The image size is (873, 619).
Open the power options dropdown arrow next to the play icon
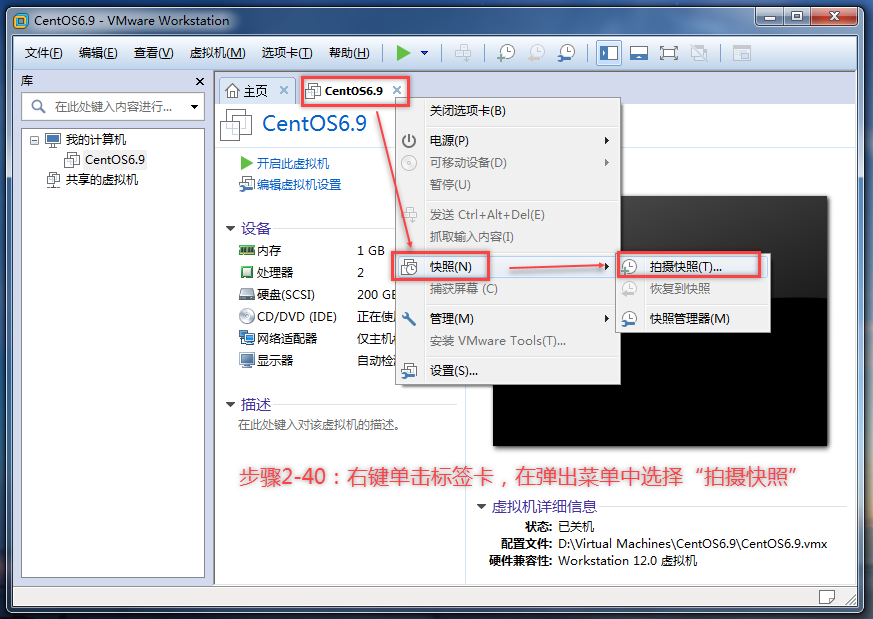coord(424,53)
